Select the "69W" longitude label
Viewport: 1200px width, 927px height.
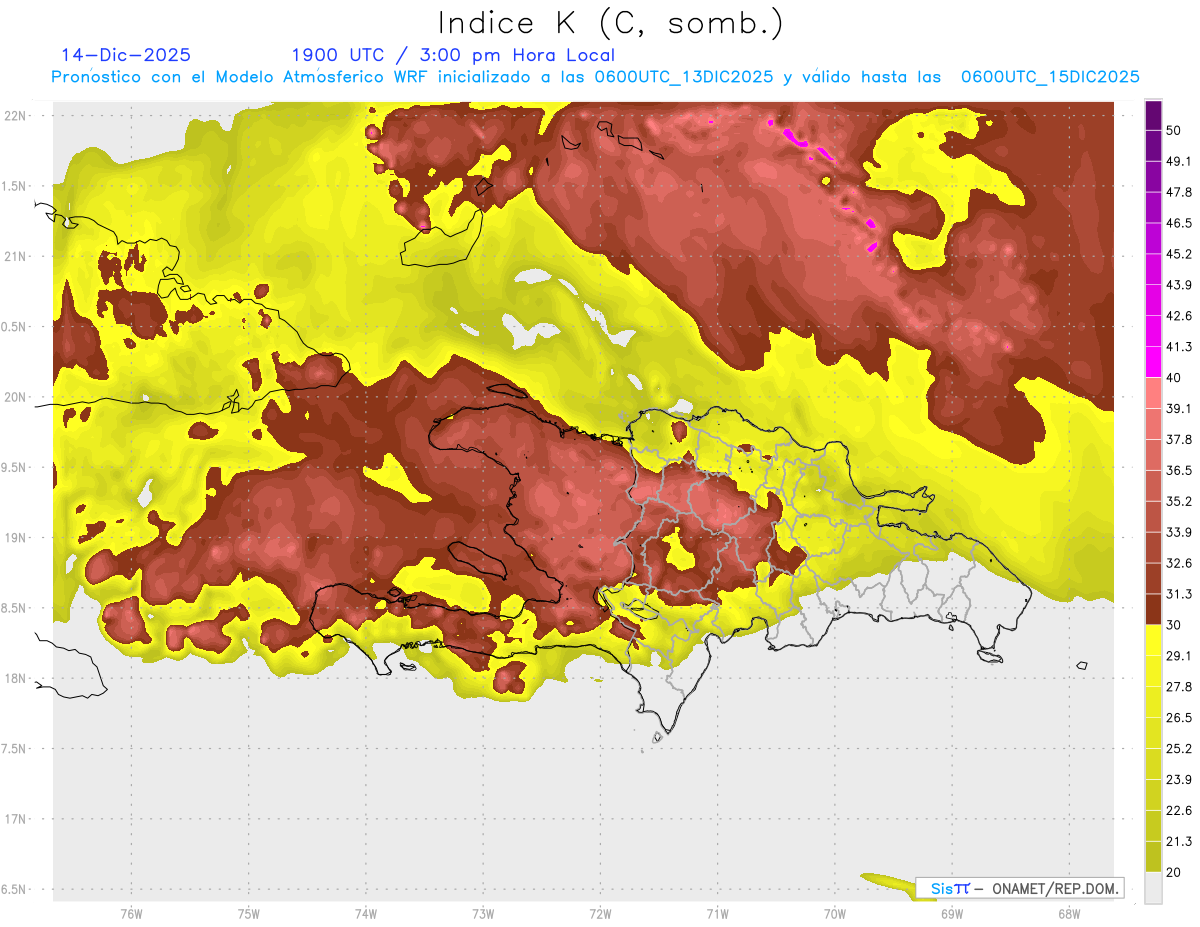(x=952, y=914)
